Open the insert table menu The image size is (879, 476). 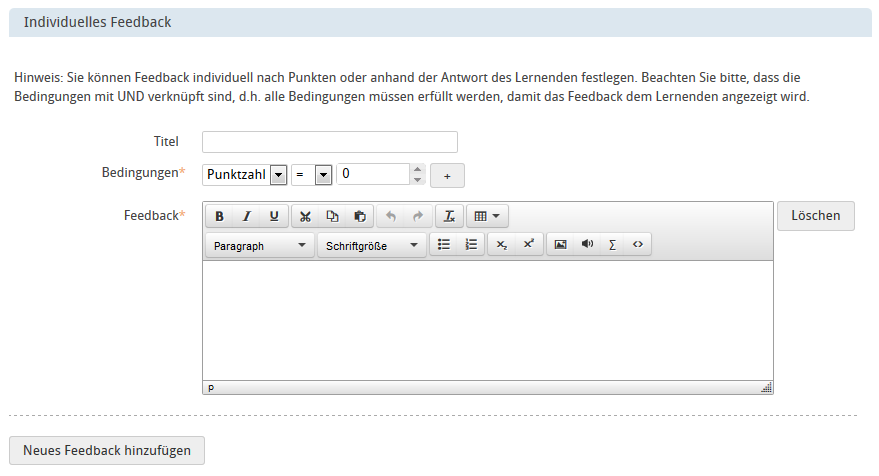point(487,216)
